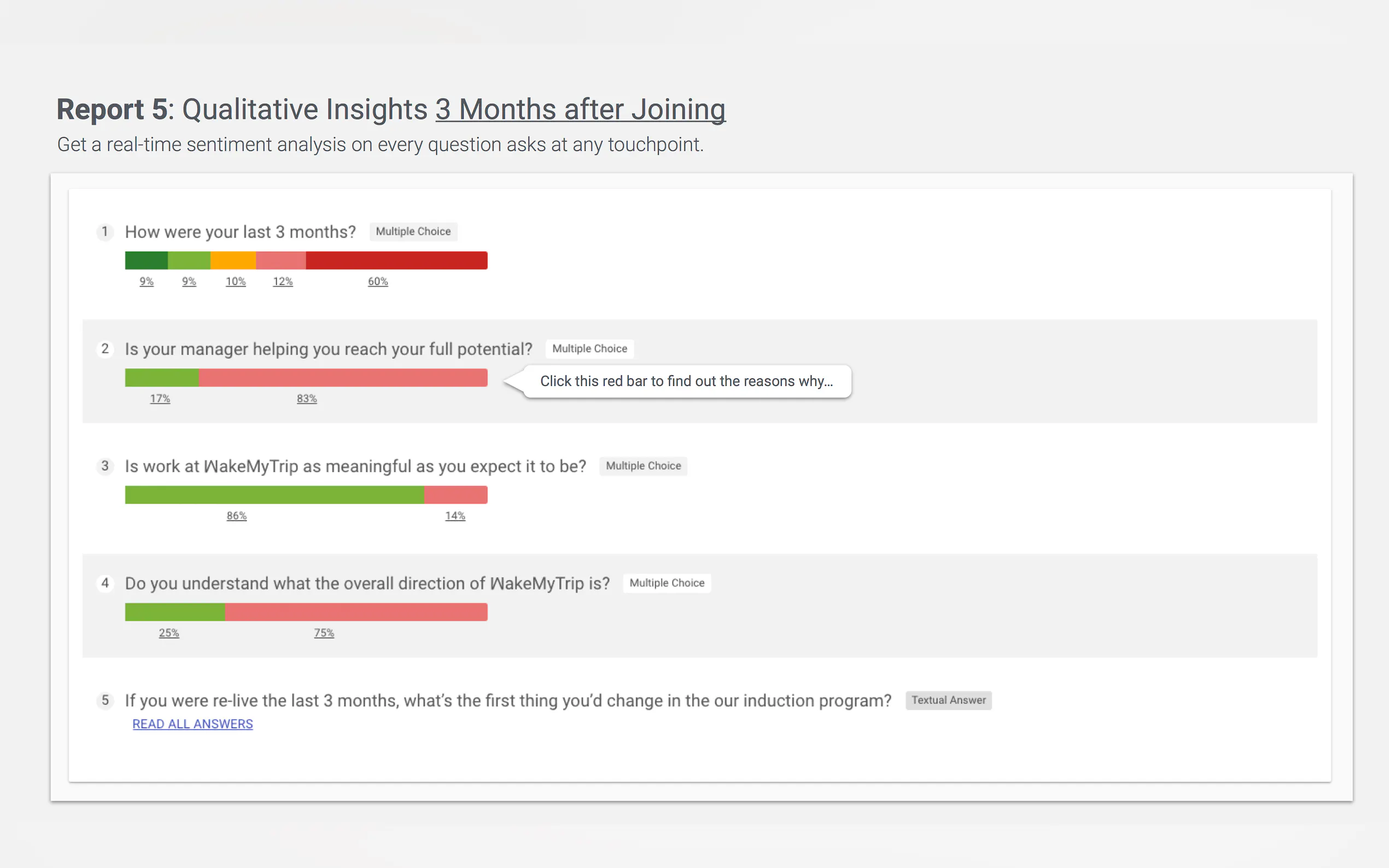Image resolution: width=1389 pixels, height=868 pixels.
Task: Click the red 75% bar in question 4
Action: (356, 612)
